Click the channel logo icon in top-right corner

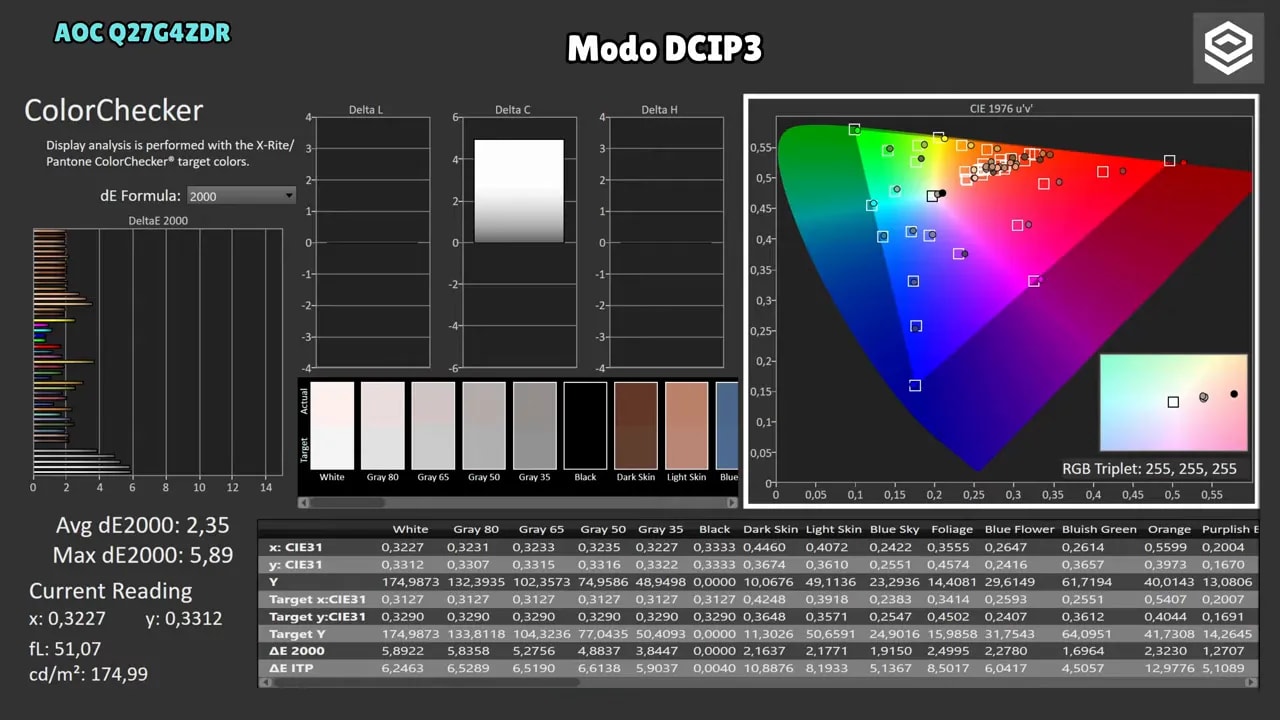[x=1228, y=48]
